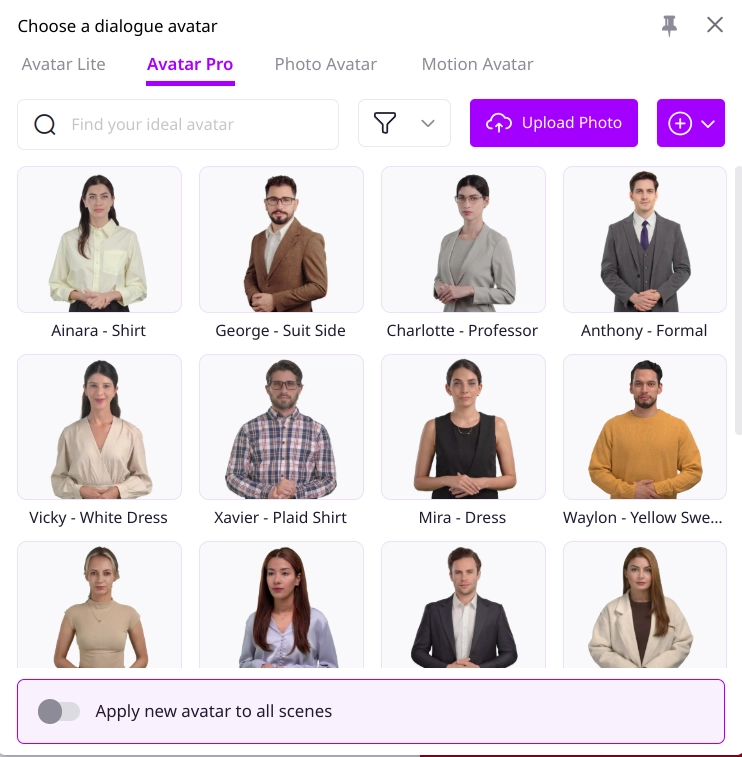Viewport: 742px width, 757px height.
Task: Select the Avatar Pro tab
Action: tap(190, 64)
